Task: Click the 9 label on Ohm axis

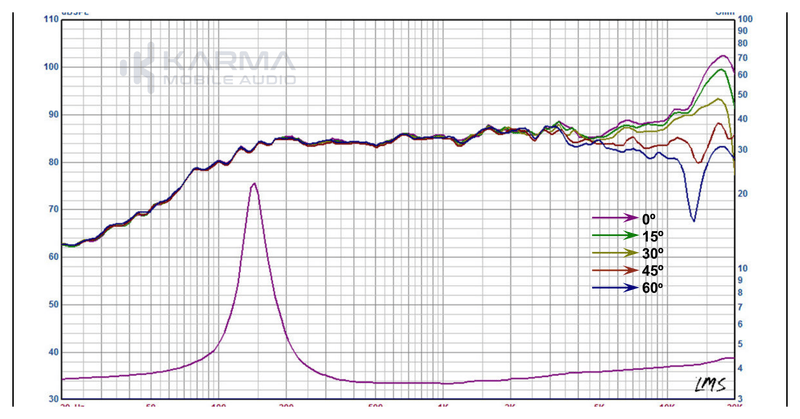Action: (x=740, y=280)
